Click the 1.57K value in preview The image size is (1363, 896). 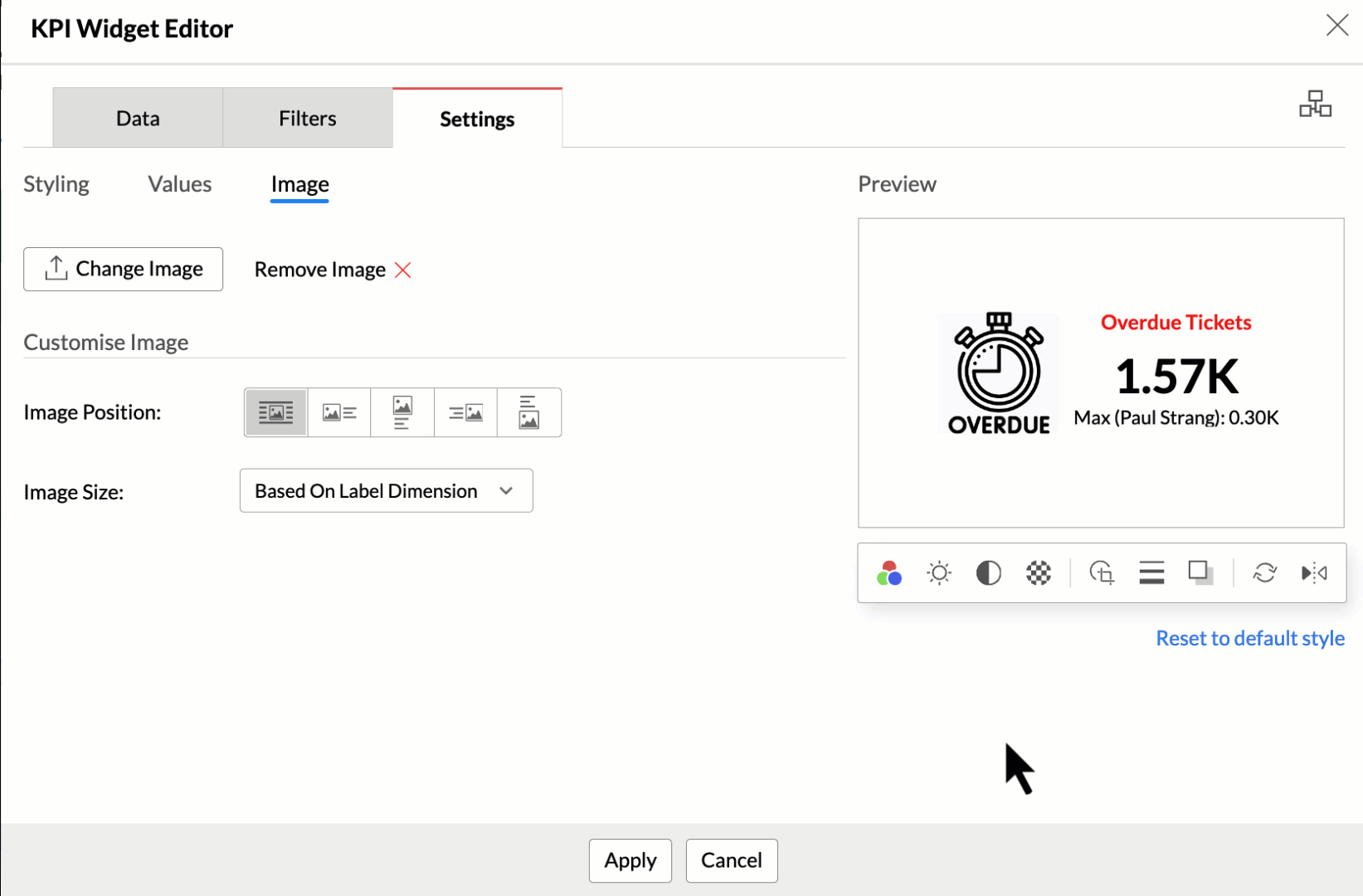[1176, 376]
